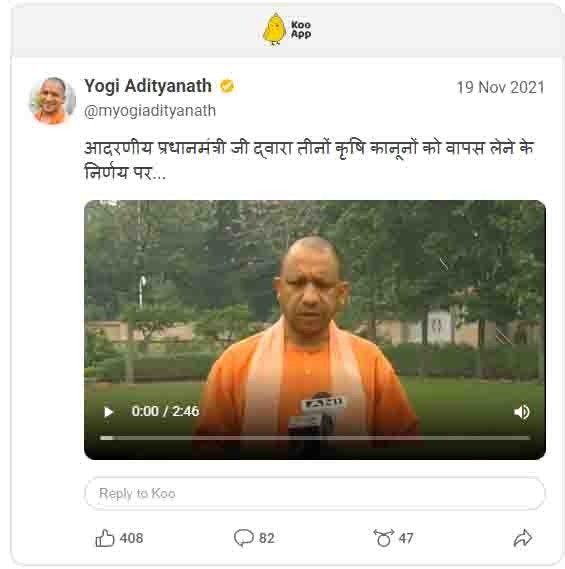Image resolution: width=565 pixels, height=569 pixels.
Task: Expand the truncated Hindi post text
Action: (x=308, y=160)
